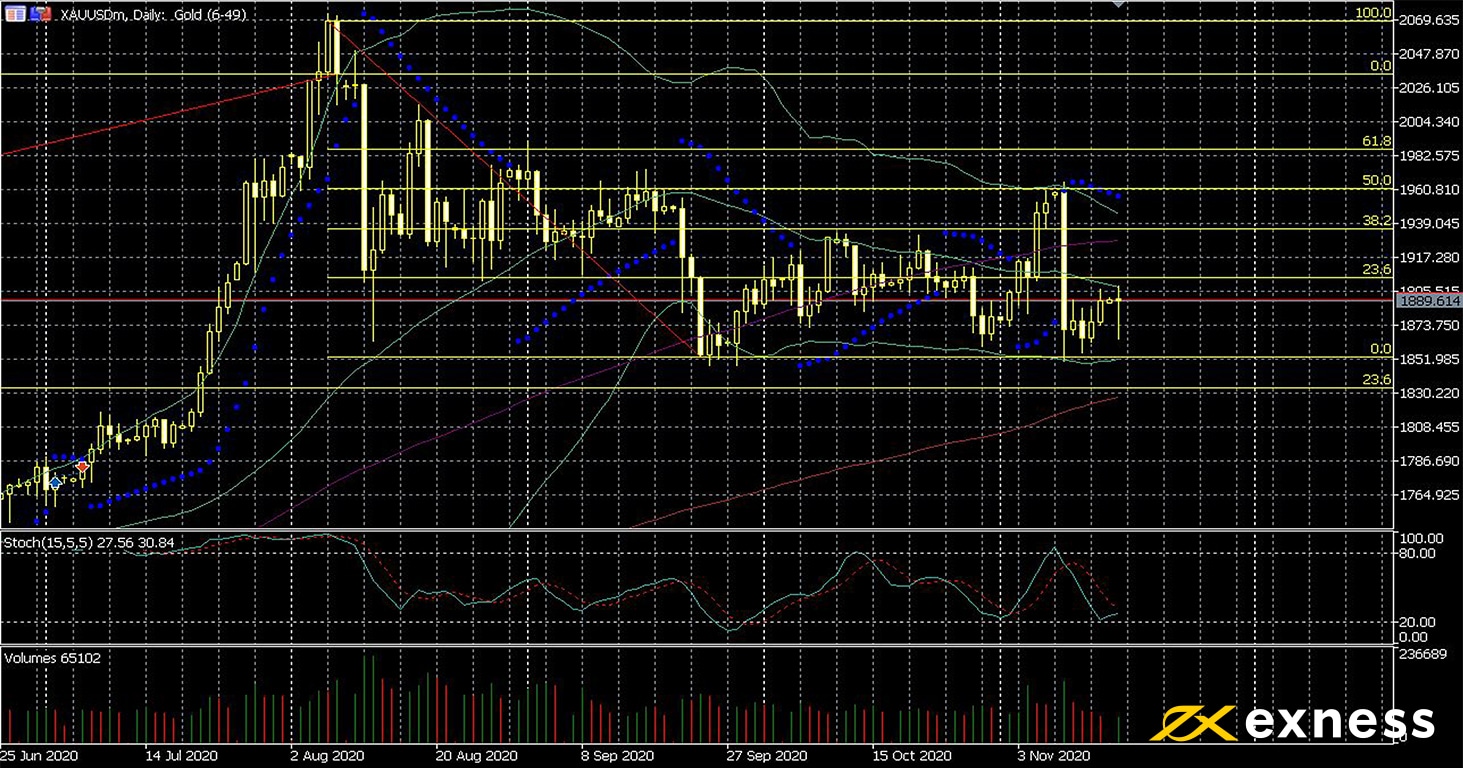Click the red down arrow trade marker
The width and height of the screenshot is (1463, 768).
[82, 467]
